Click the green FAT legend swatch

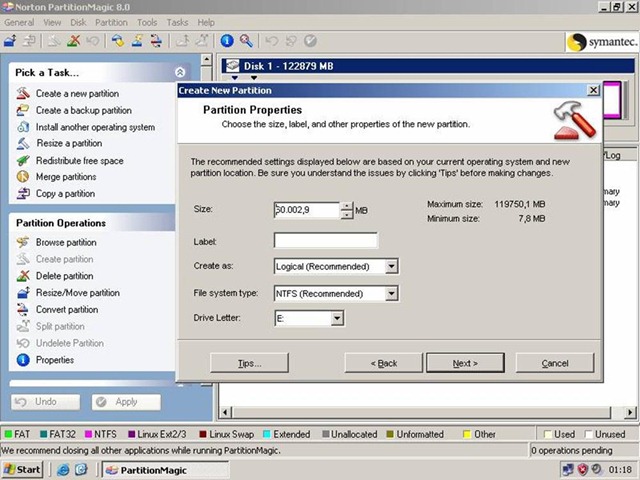[x=8, y=434]
